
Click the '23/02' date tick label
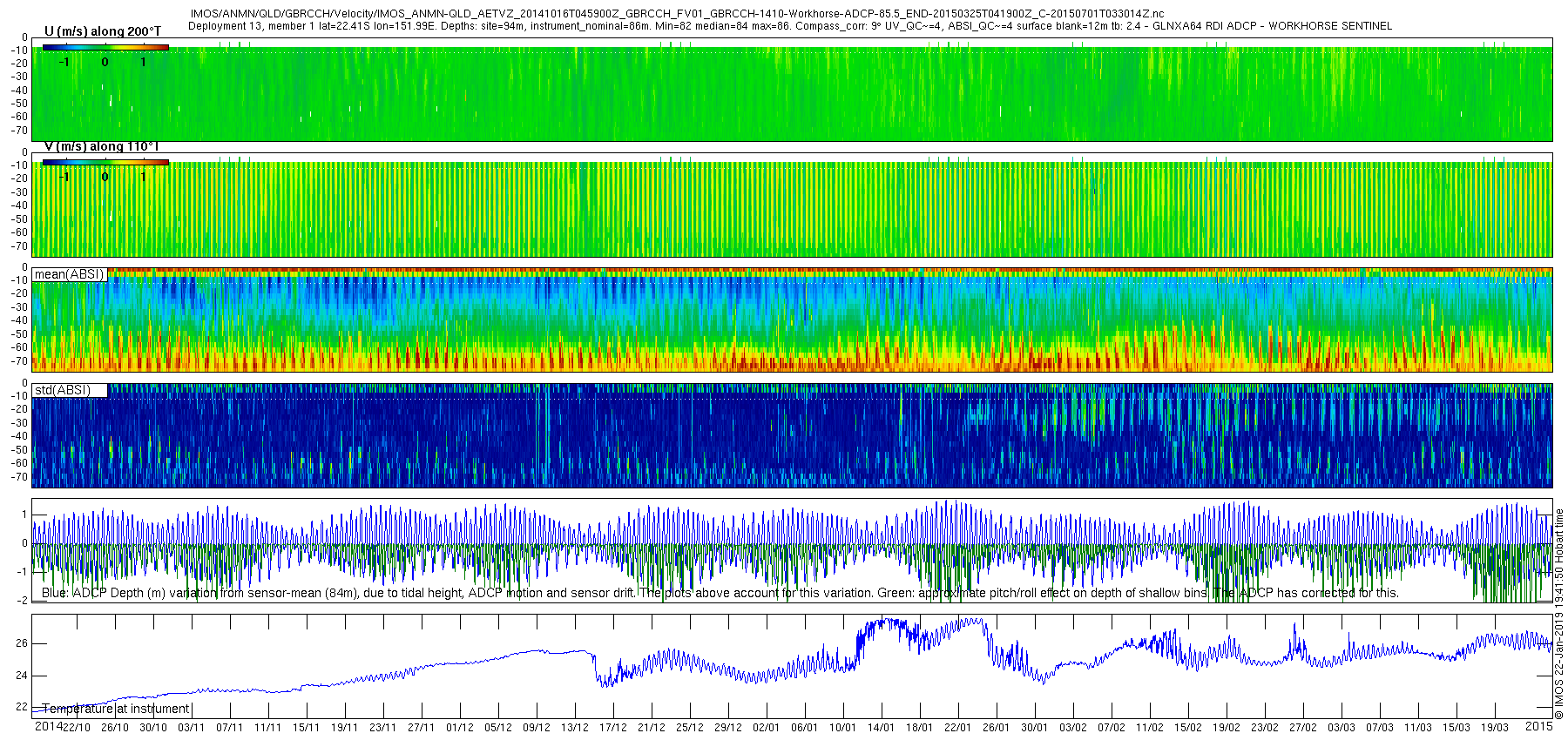click(1265, 728)
